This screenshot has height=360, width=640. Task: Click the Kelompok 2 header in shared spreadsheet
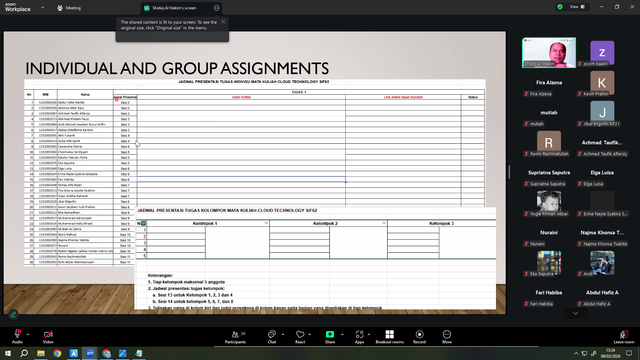point(325,223)
